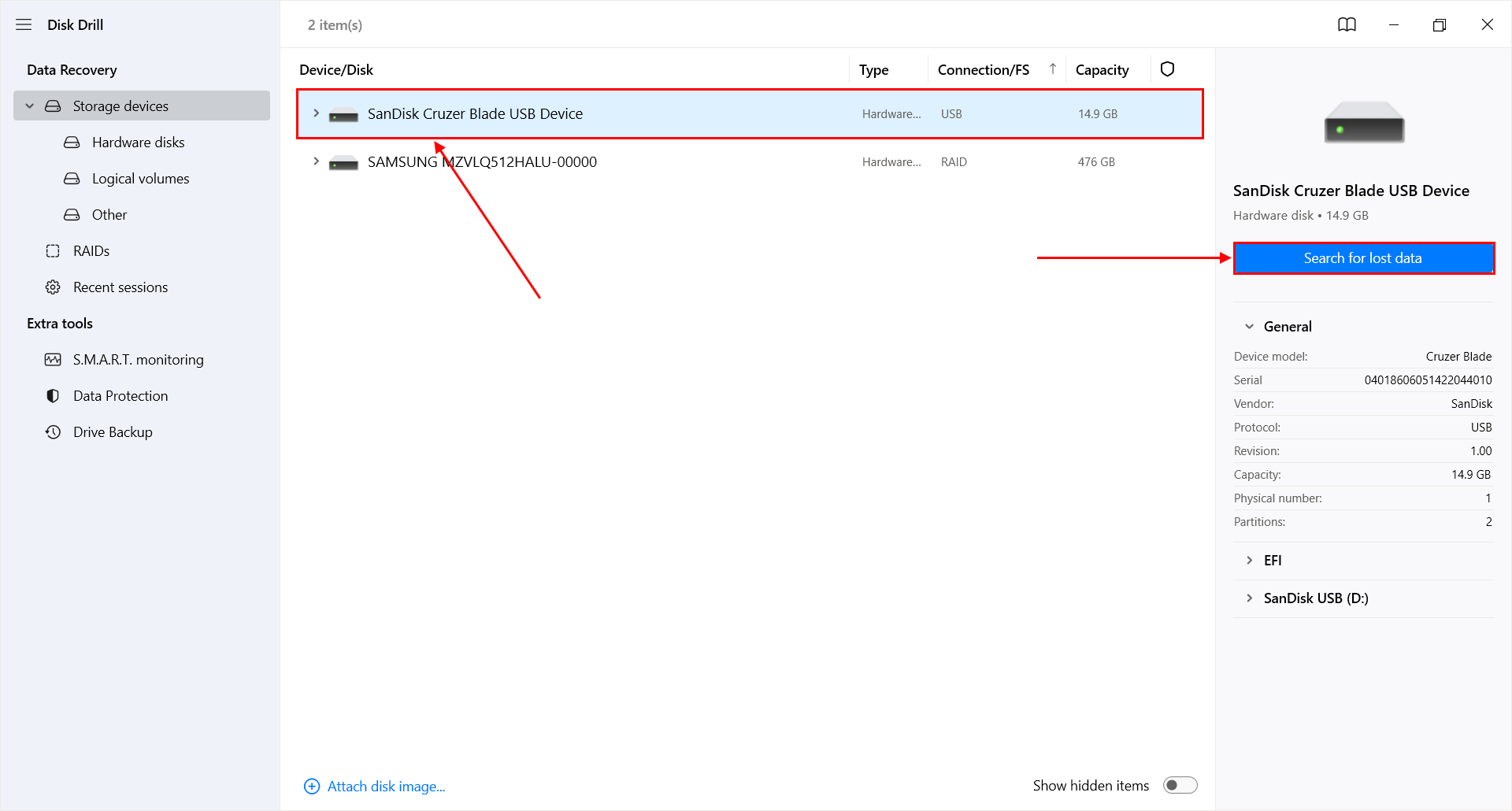
Task: Click the Hardware disks drive icon
Action: [x=72, y=143]
